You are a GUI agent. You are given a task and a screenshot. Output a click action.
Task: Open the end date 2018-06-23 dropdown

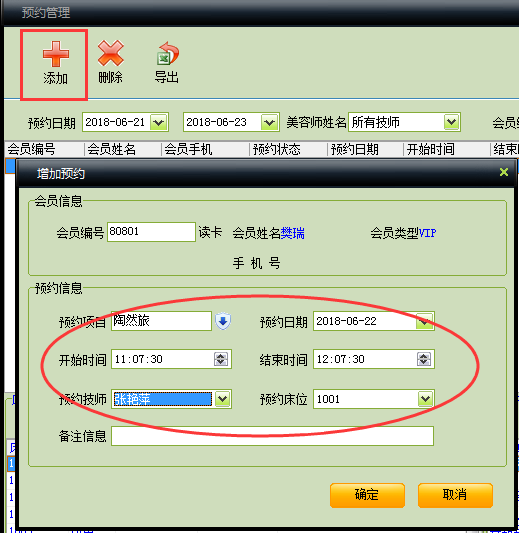coord(269,122)
